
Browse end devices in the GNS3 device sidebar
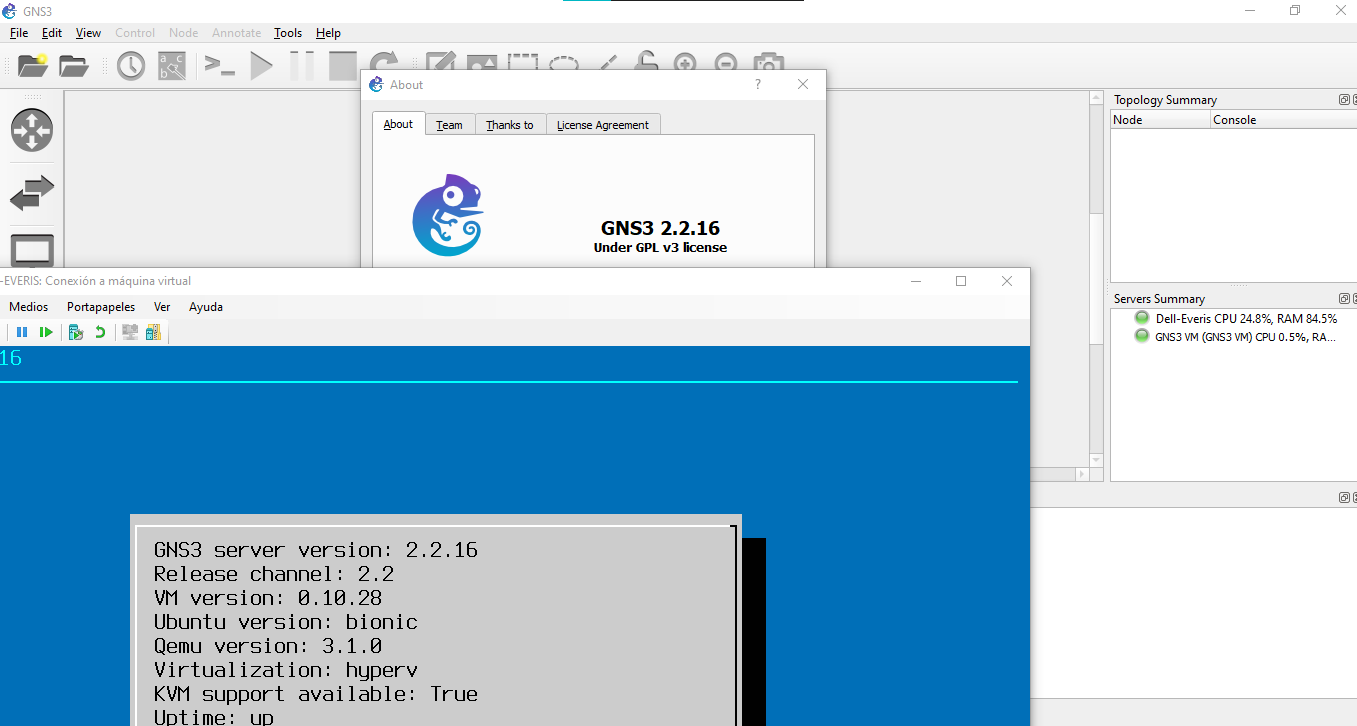click(32, 250)
